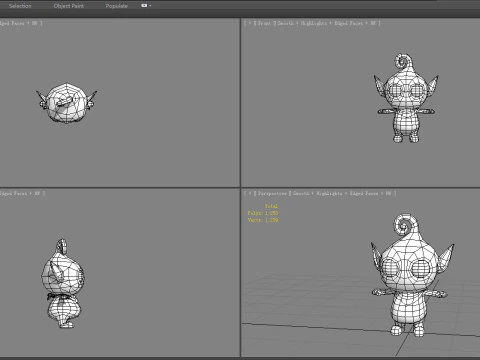480x360 pixels.
Task: Click the yellow Total statistics heading
Action: [272, 206]
